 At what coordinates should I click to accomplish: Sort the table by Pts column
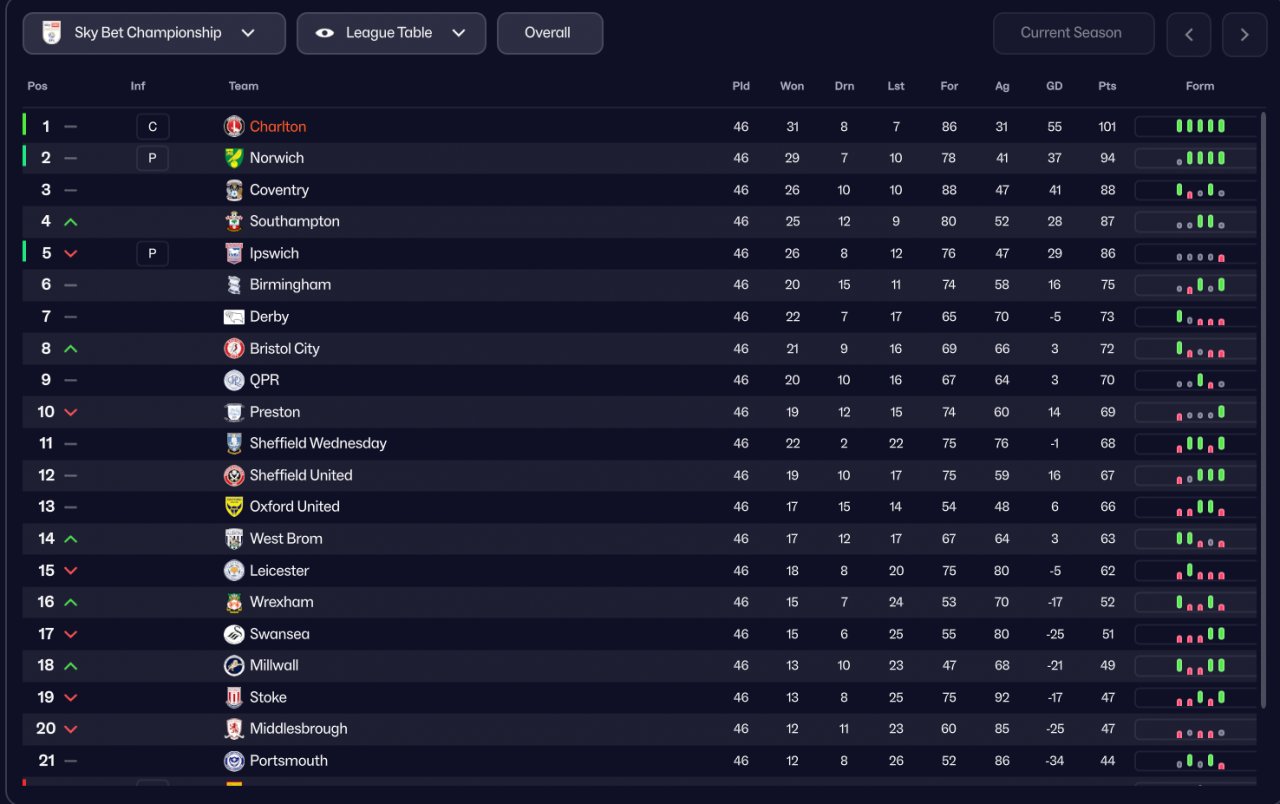click(x=1107, y=86)
